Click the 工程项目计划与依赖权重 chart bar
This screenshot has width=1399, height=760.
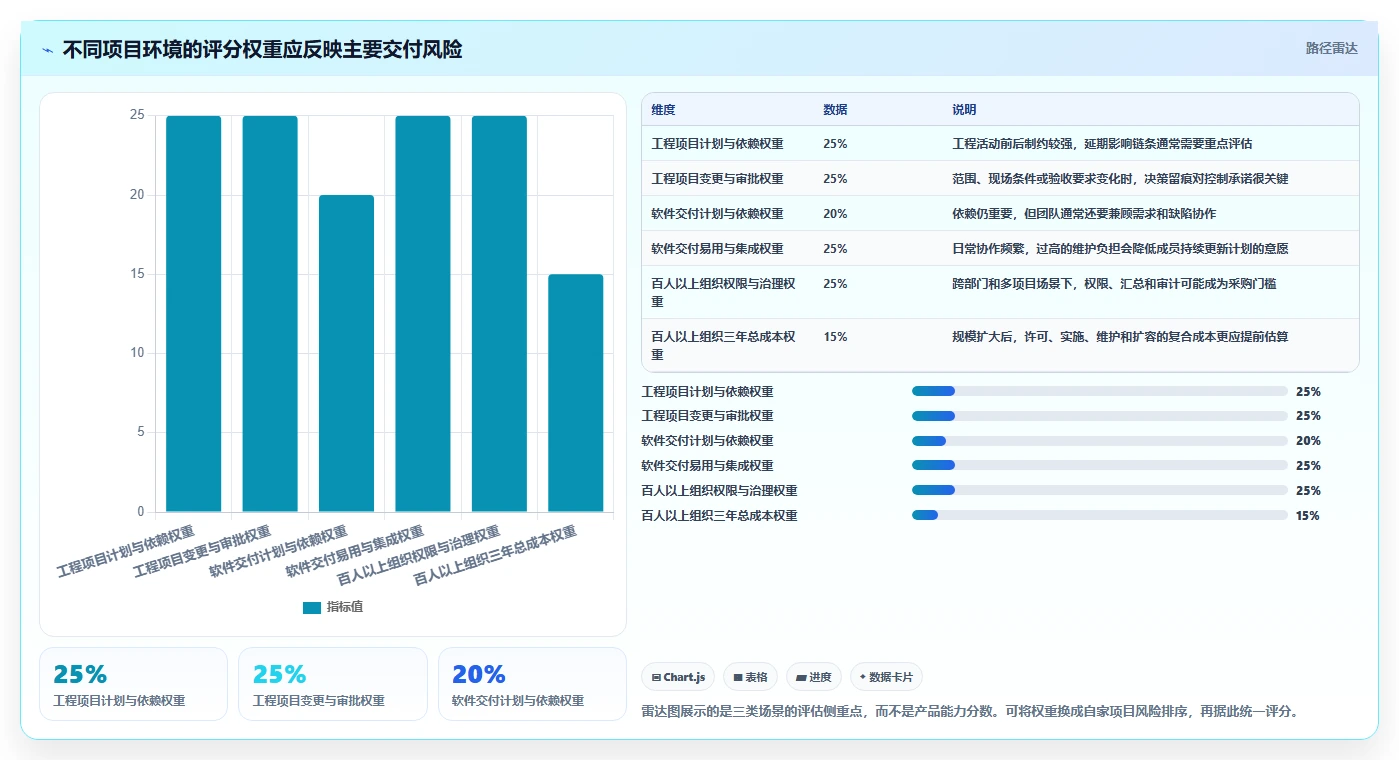tap(193, 314)
